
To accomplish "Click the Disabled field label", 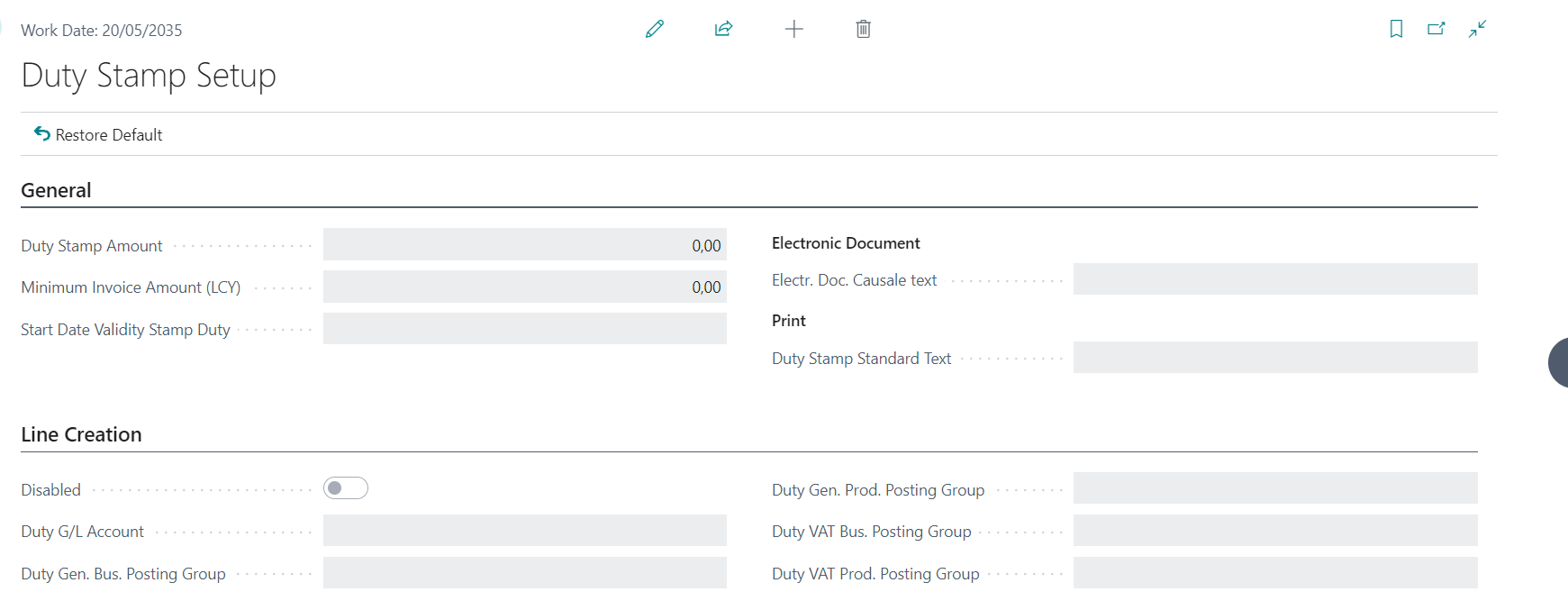I will click(x=51, y=490).
